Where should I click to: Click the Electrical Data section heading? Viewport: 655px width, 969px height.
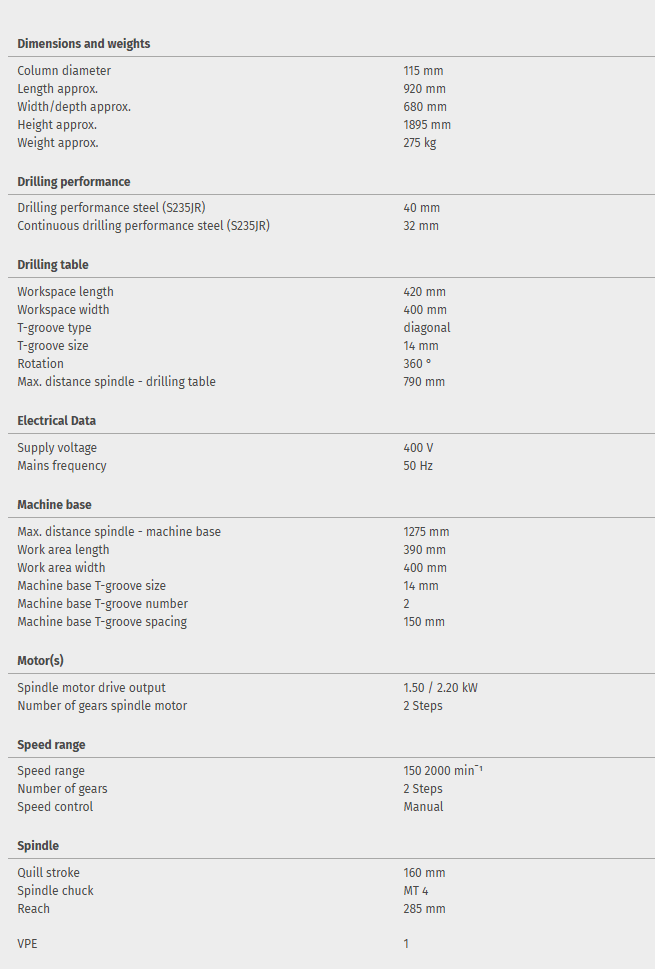pos(57,421)
